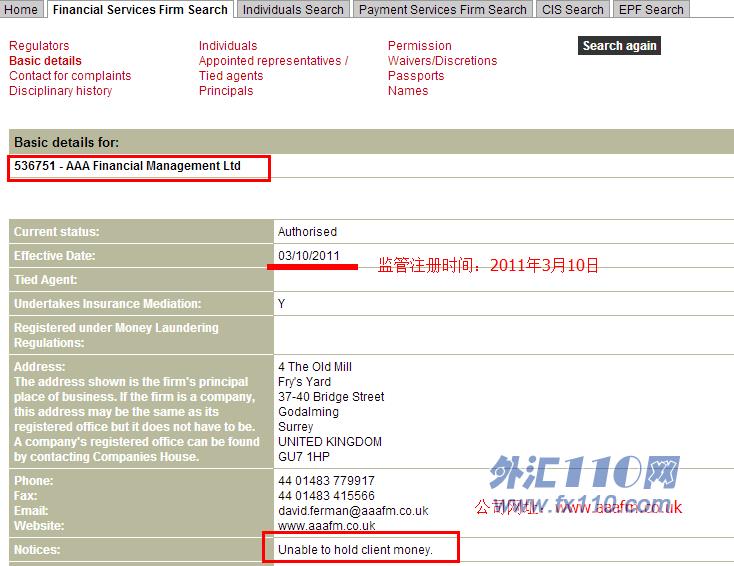Select the effective date 03/10/2011
The height and width of the screenshot is (566, 734).
coord(308,255)
